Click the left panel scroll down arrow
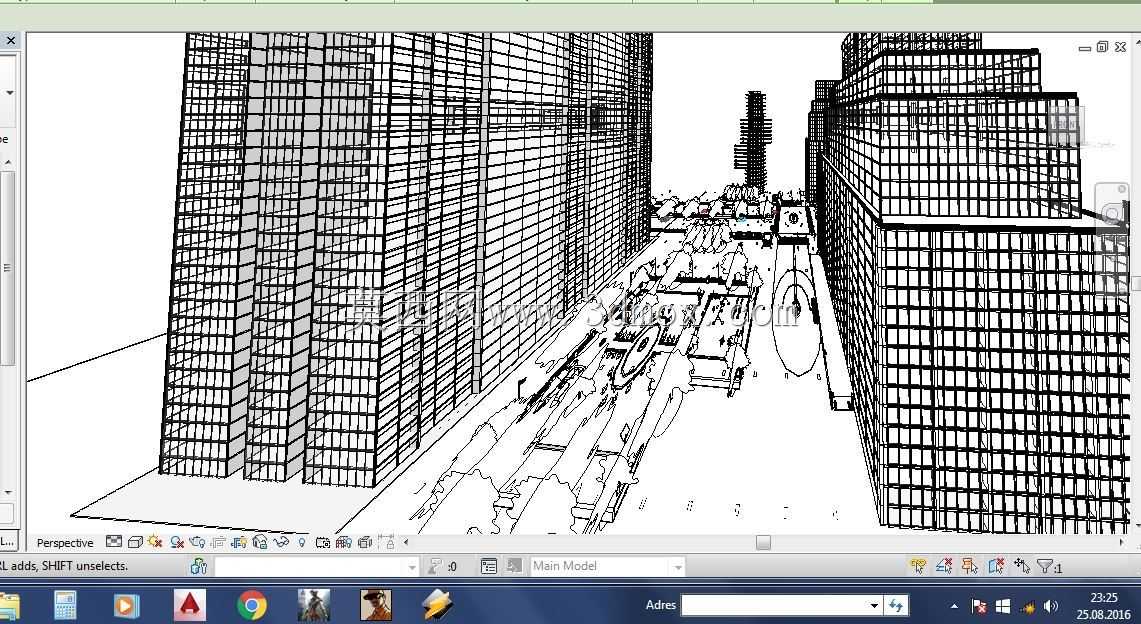 [8, 493]
